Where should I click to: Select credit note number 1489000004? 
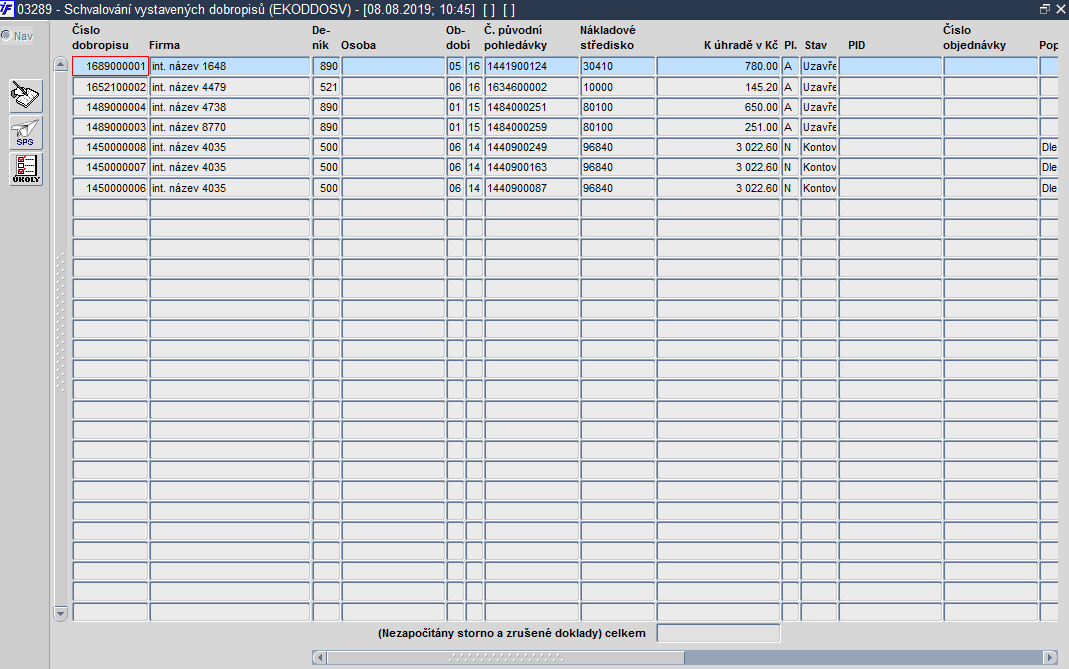tap(110, 107)
